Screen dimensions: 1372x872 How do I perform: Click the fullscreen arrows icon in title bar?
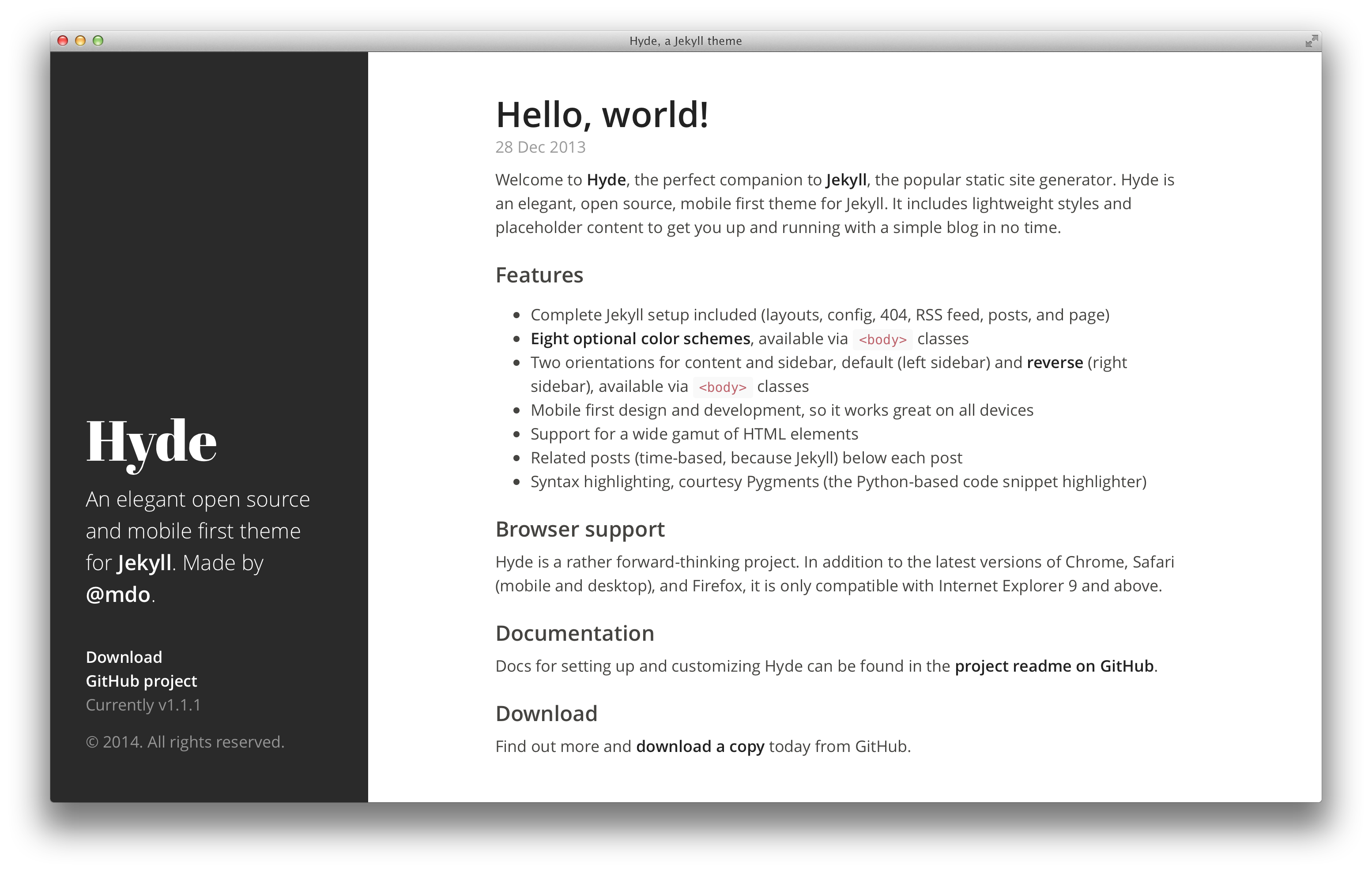click(1312, 41)
